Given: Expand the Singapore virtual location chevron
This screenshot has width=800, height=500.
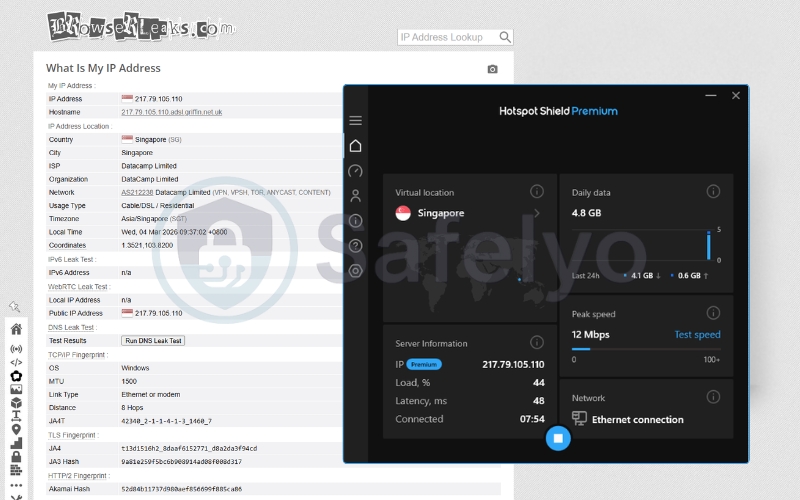Looking at the screenshot, I should click(x=537, y=213).
